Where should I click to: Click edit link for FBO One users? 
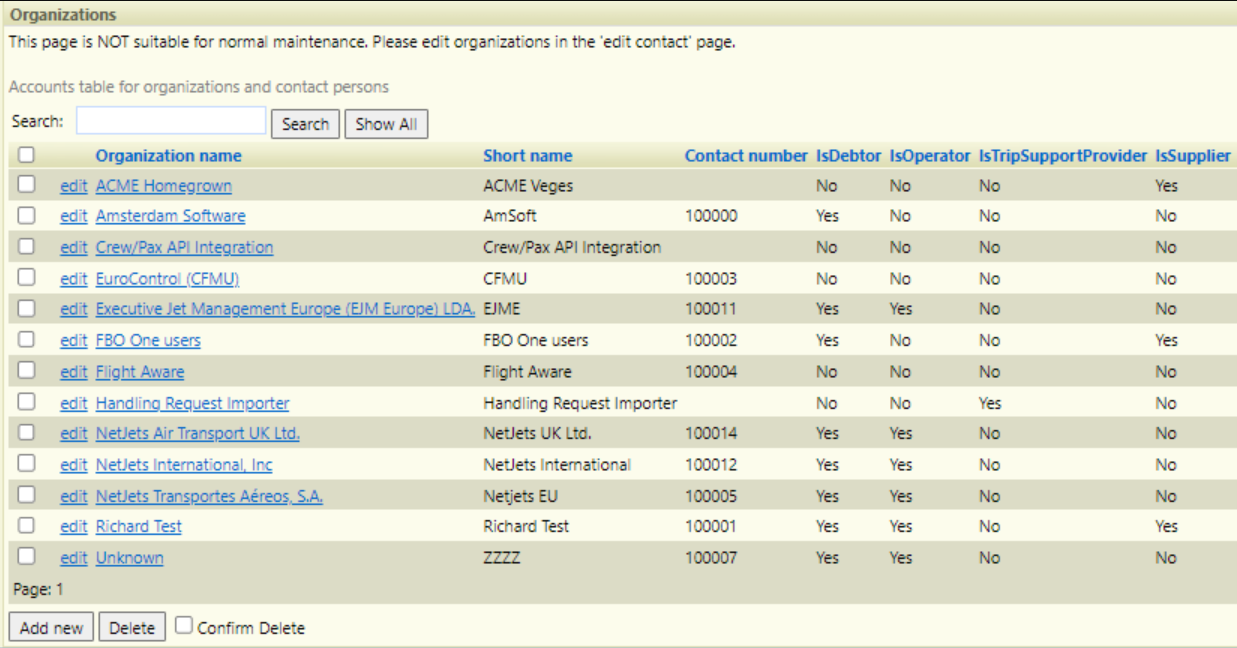tap(74, 341)
